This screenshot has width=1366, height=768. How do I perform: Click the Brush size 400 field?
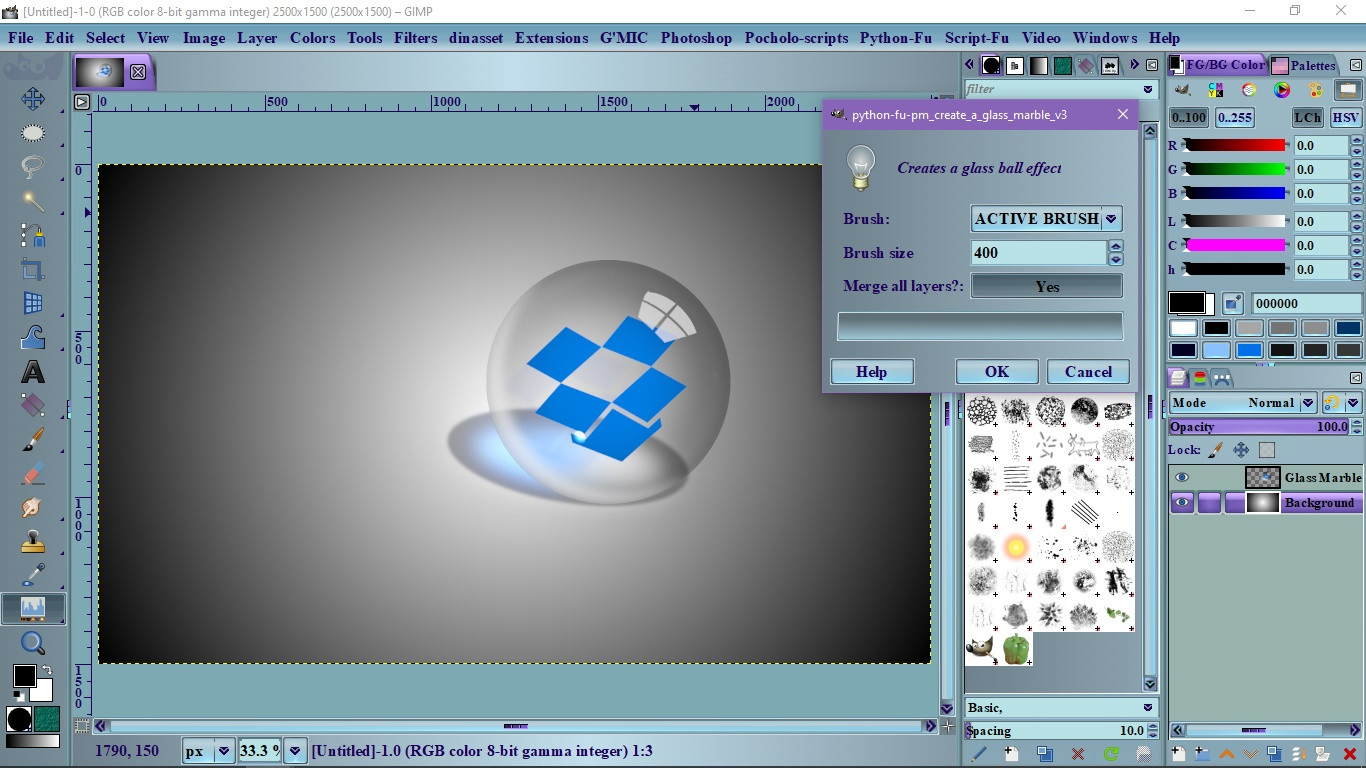1039,253
